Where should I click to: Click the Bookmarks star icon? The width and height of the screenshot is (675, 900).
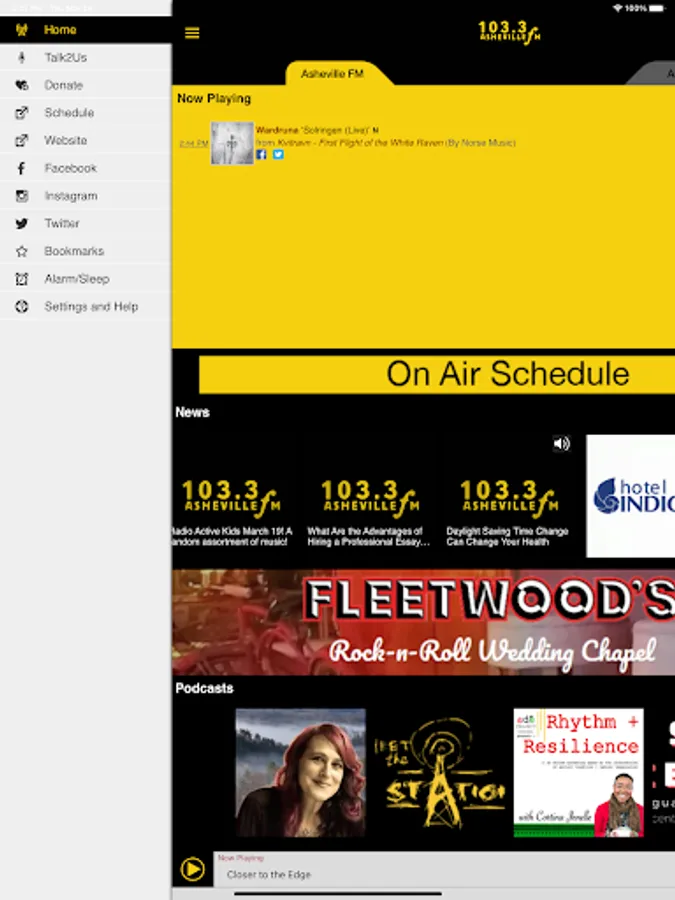[22, 251]
